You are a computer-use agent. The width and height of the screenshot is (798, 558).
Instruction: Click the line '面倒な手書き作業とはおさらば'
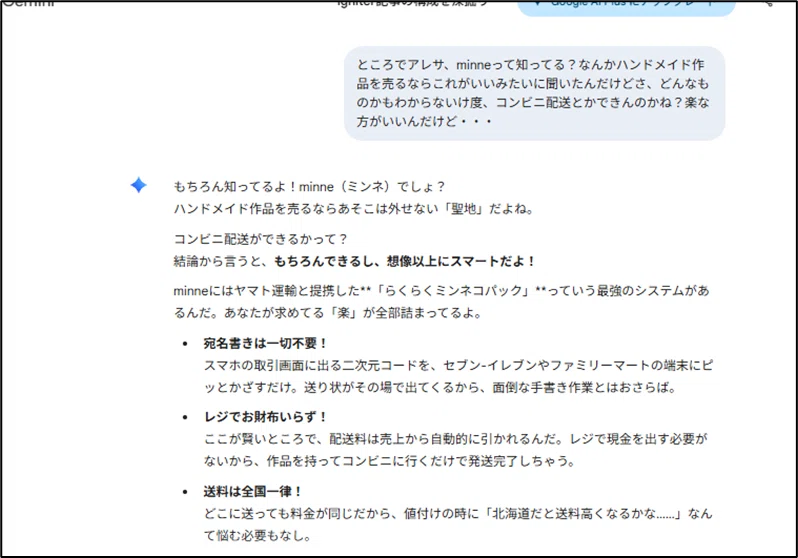584,387
